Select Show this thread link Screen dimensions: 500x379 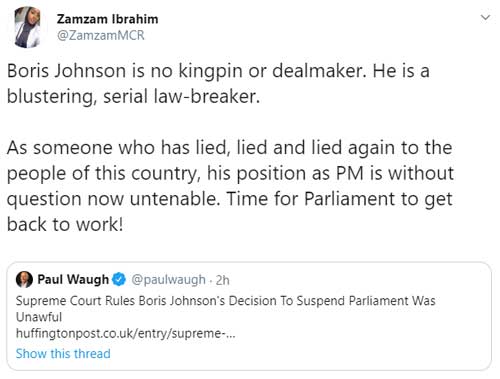coord(63,353)
